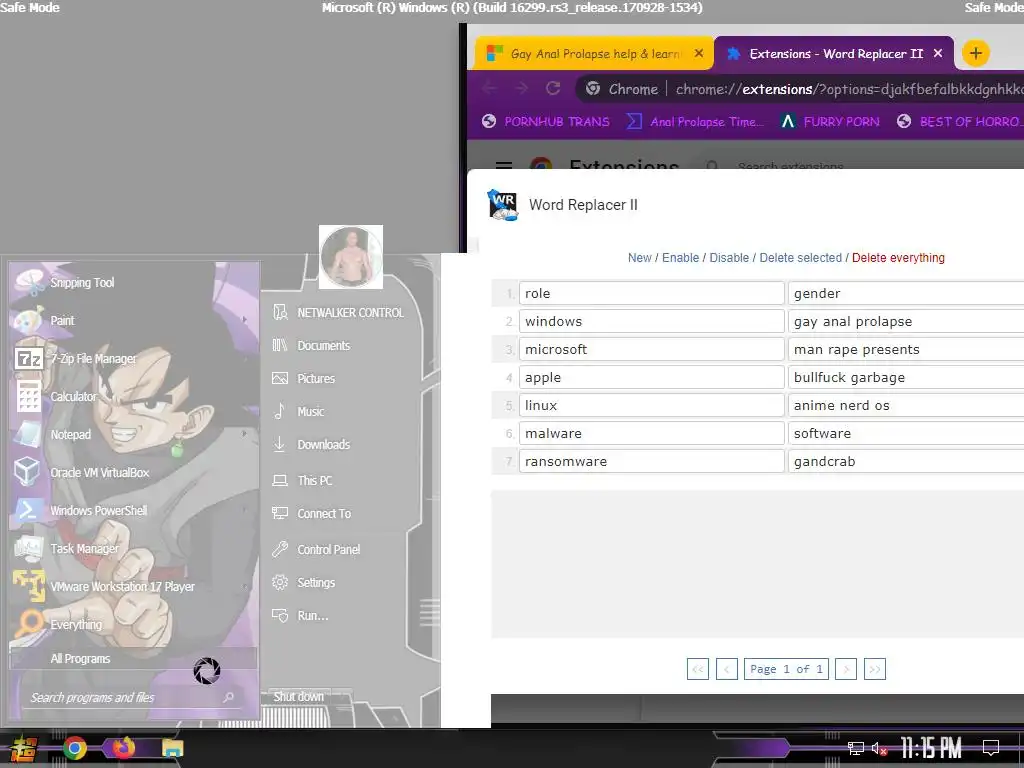Go to first page with << button

697,669
